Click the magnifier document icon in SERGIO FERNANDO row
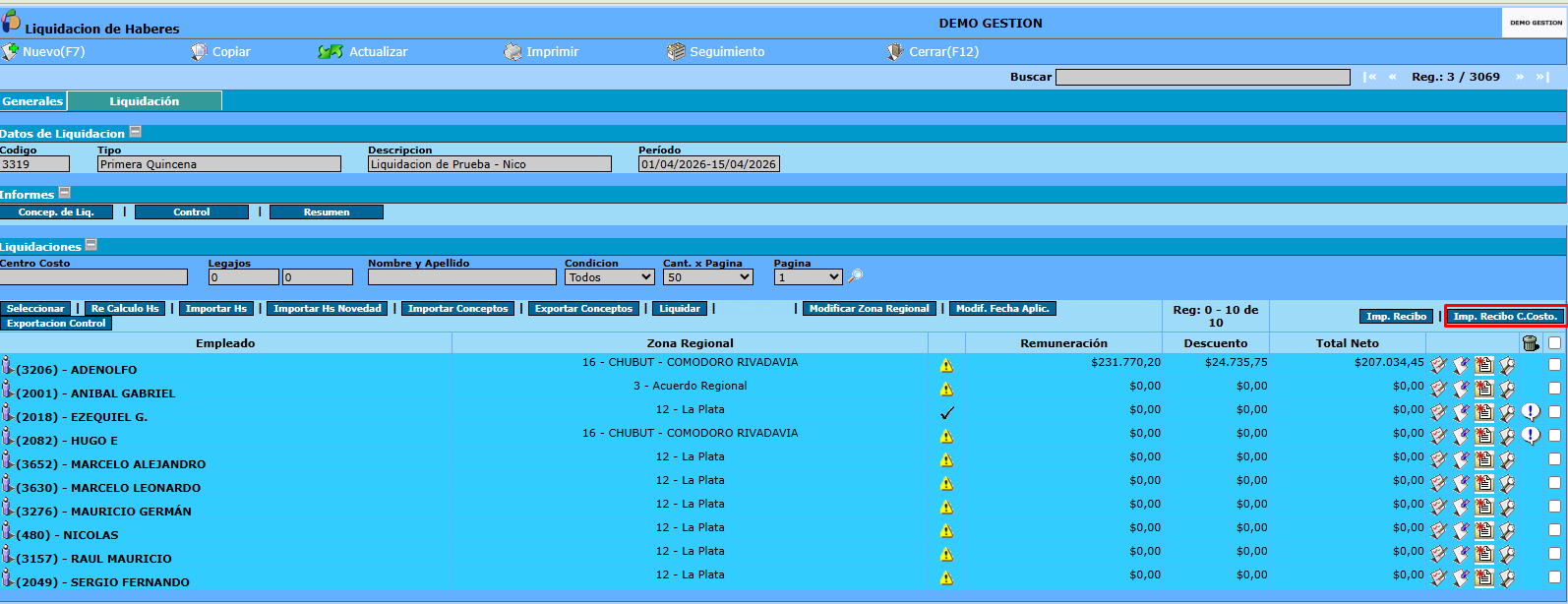The height and width of the screenshot is (604, 1568). click(x=1507, y=577)
